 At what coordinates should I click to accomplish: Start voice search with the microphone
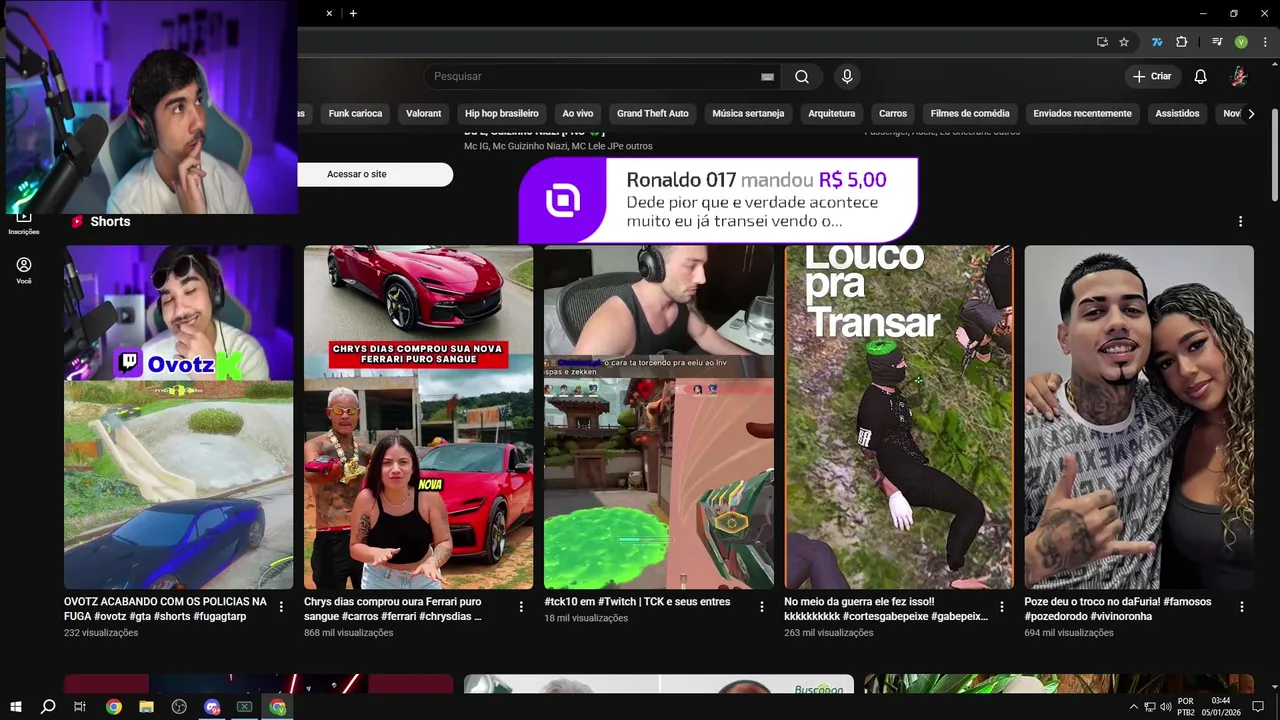(847, 76)
